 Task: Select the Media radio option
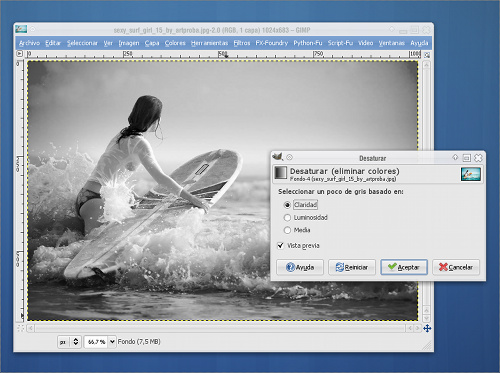[x=287, y=230]
